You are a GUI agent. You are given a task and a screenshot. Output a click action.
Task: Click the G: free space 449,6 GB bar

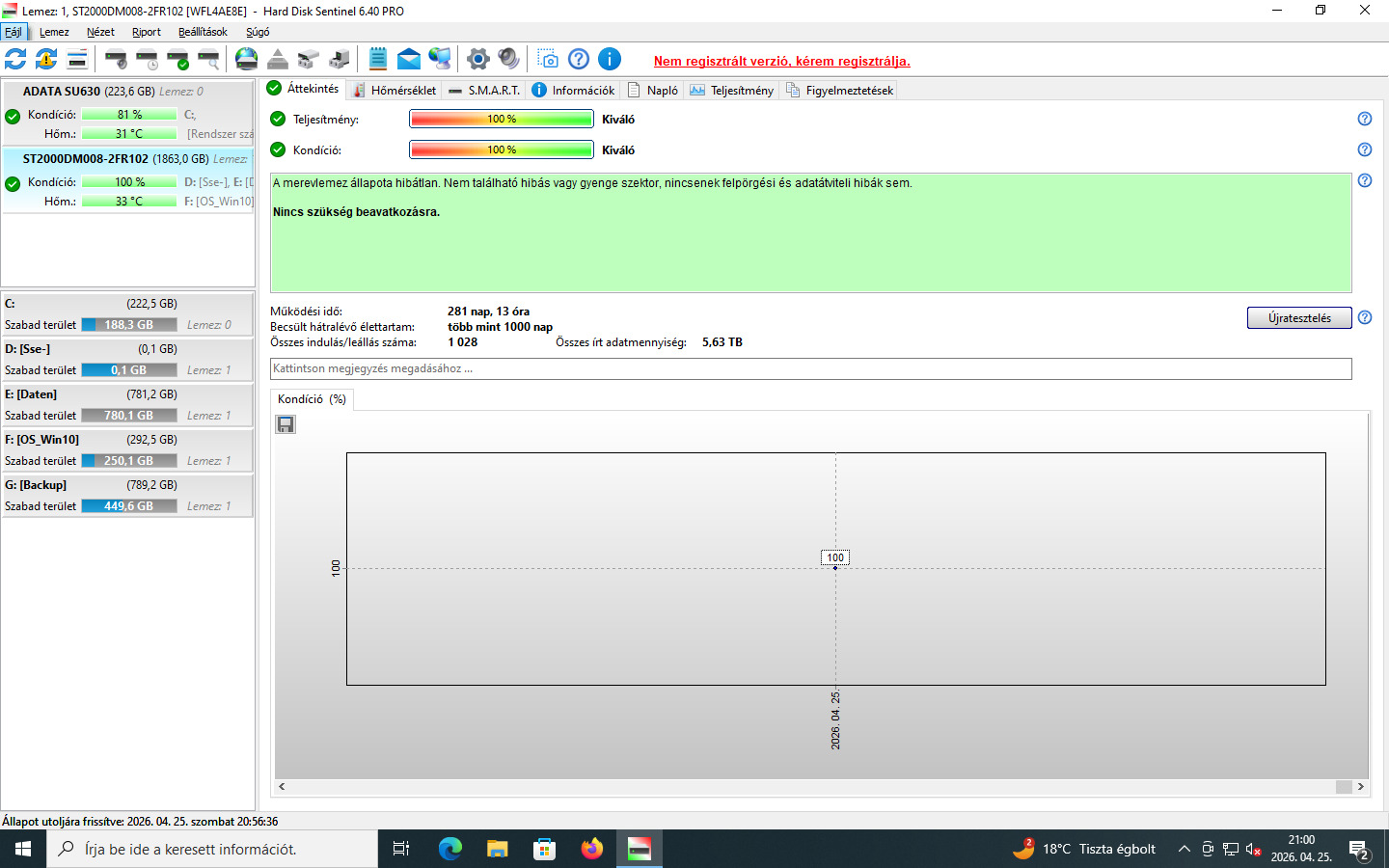point(129,505)
